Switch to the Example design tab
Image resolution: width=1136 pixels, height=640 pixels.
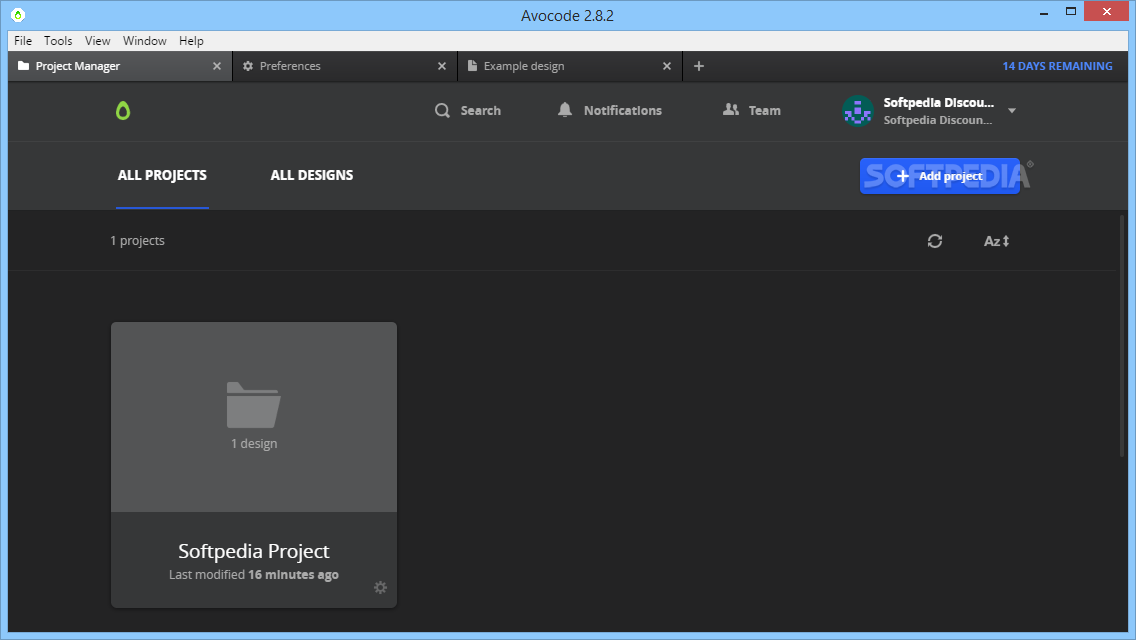[x=570, y=66]
